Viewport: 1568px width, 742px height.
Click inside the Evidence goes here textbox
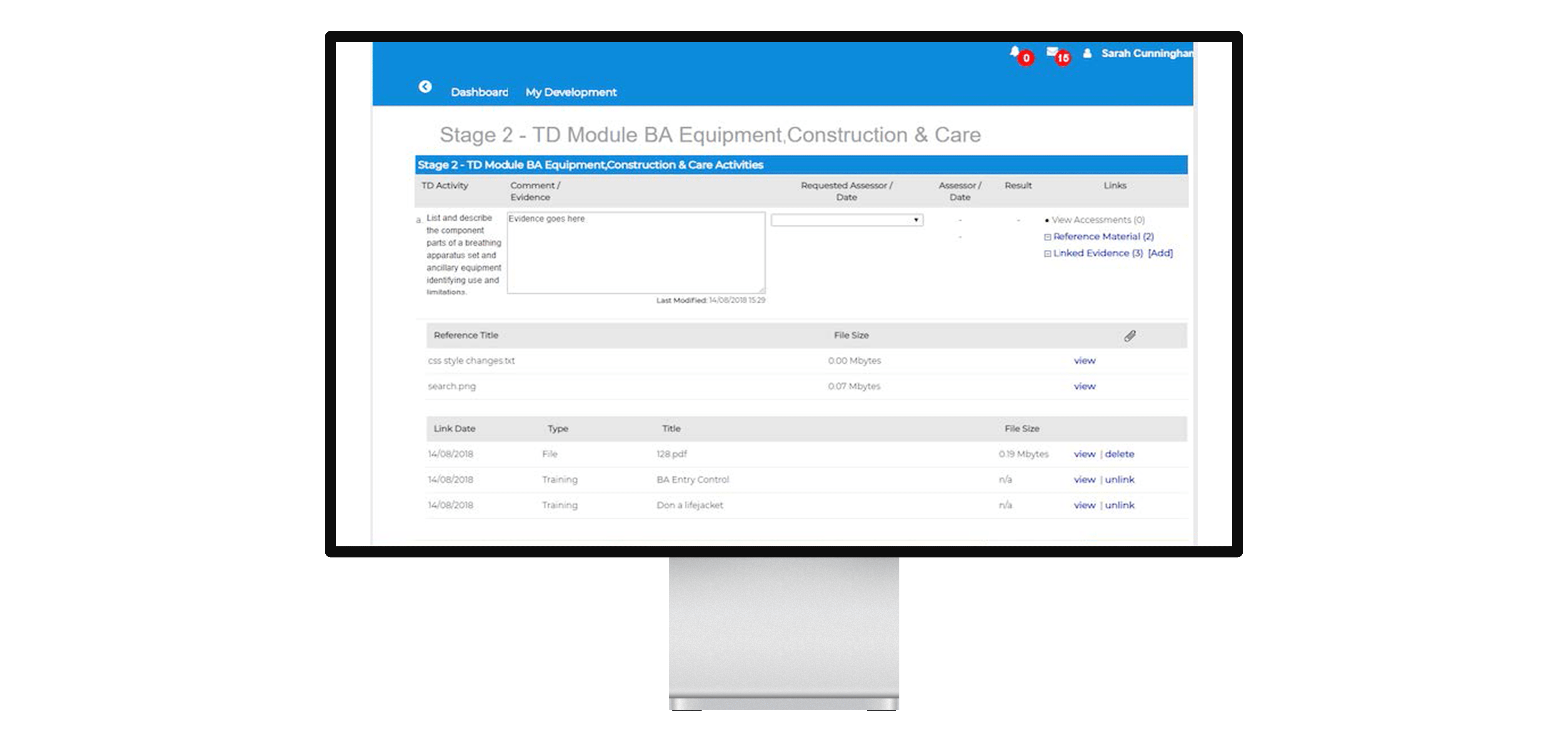point(636,253)
